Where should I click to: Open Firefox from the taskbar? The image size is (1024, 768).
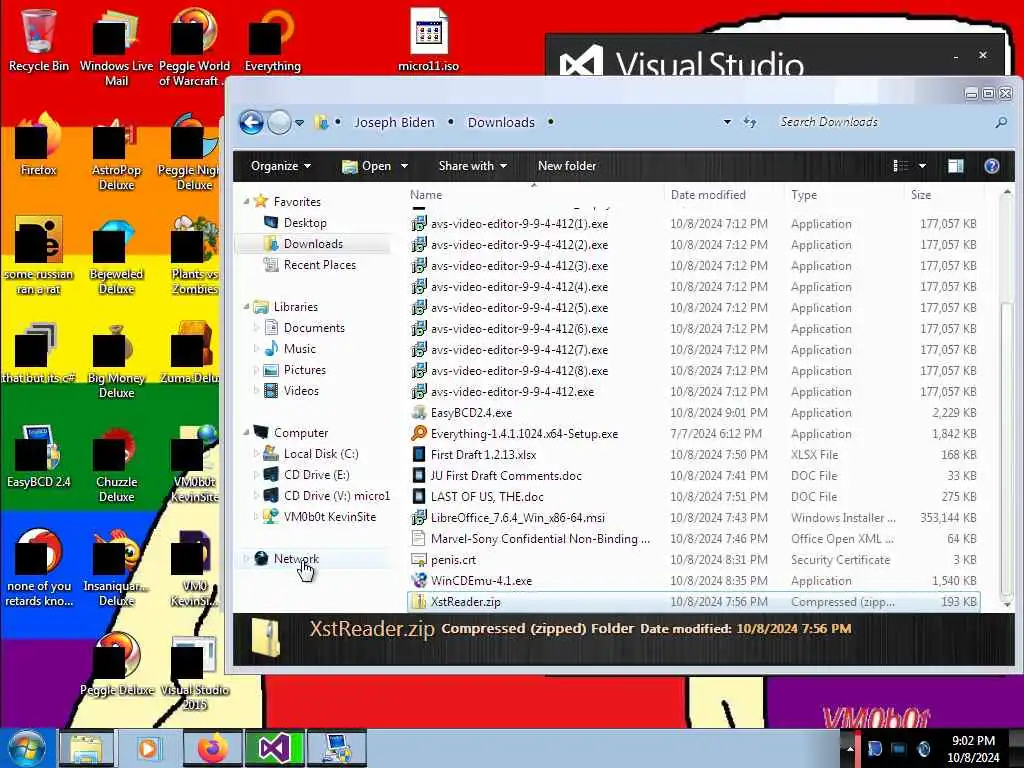click(212, 748)
